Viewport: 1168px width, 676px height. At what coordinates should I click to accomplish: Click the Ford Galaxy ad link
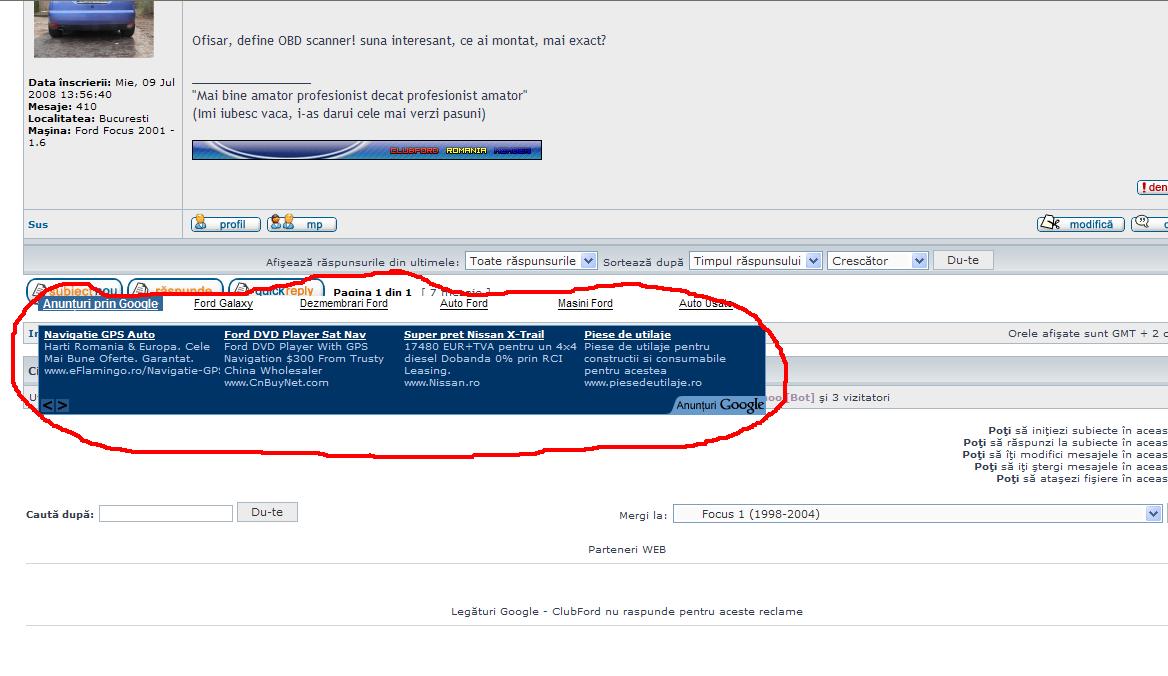223,303
